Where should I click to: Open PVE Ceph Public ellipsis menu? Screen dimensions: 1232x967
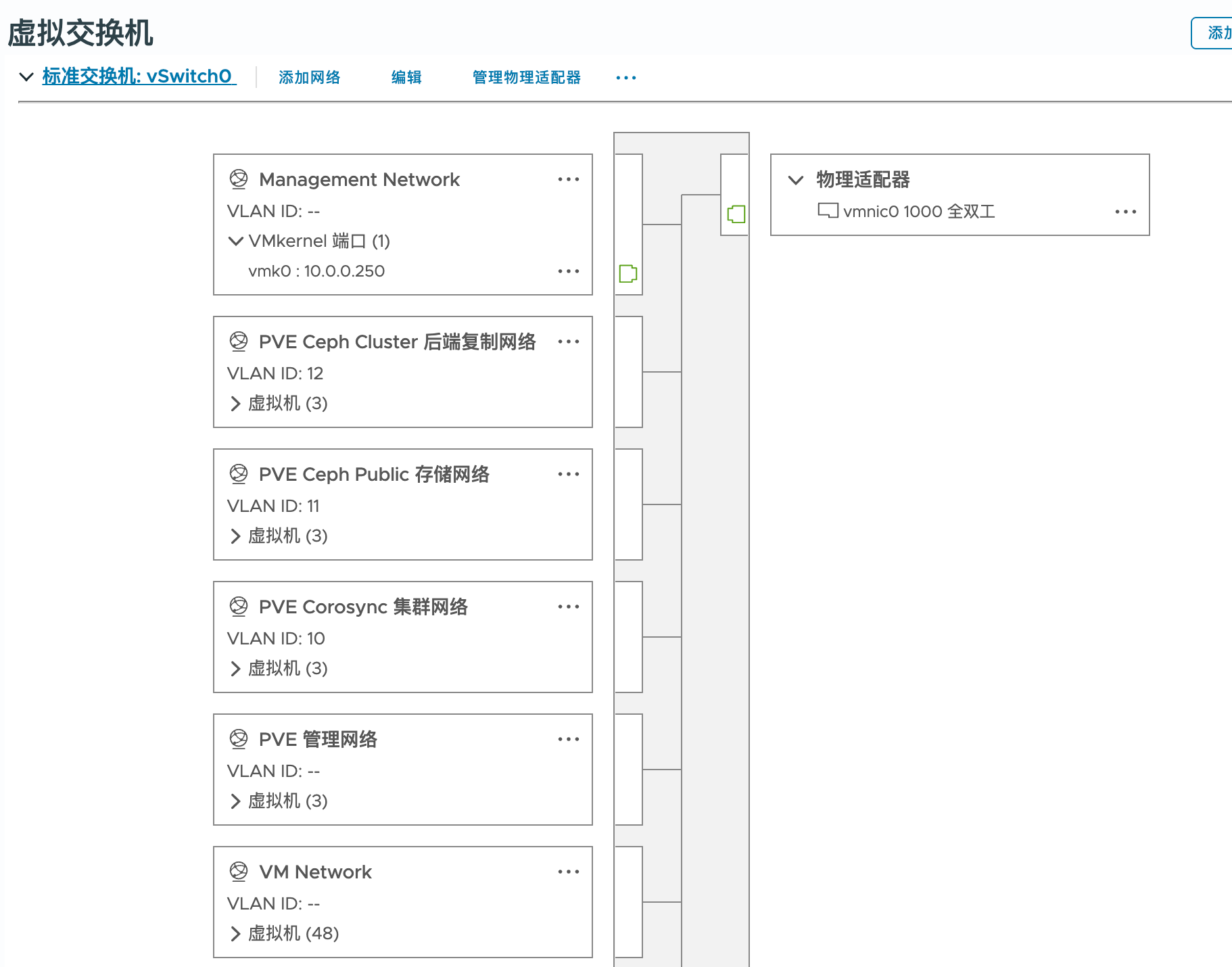pyautogui.click(x=569, y=474)
